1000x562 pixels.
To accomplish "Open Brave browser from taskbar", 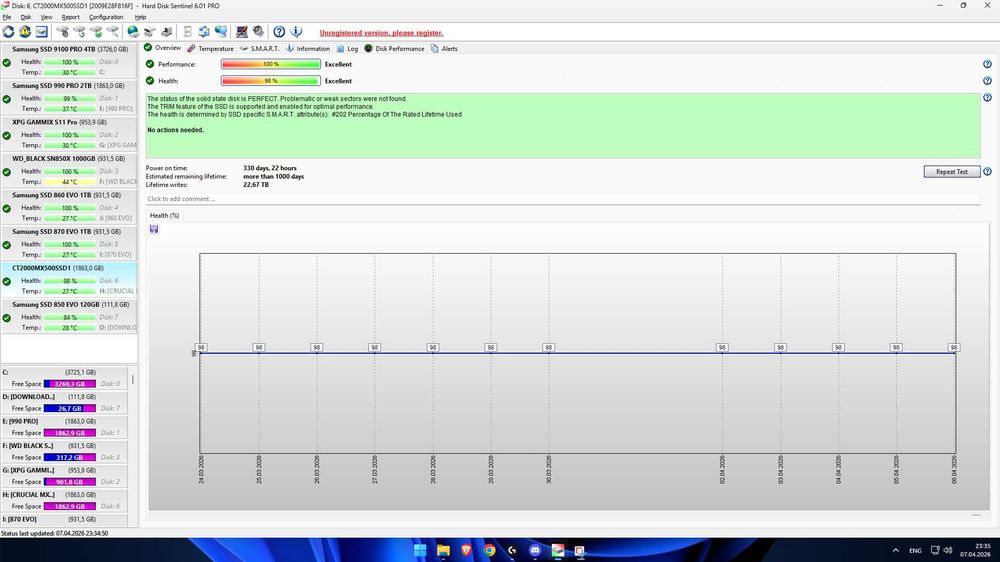I will (x=466, y=550).
